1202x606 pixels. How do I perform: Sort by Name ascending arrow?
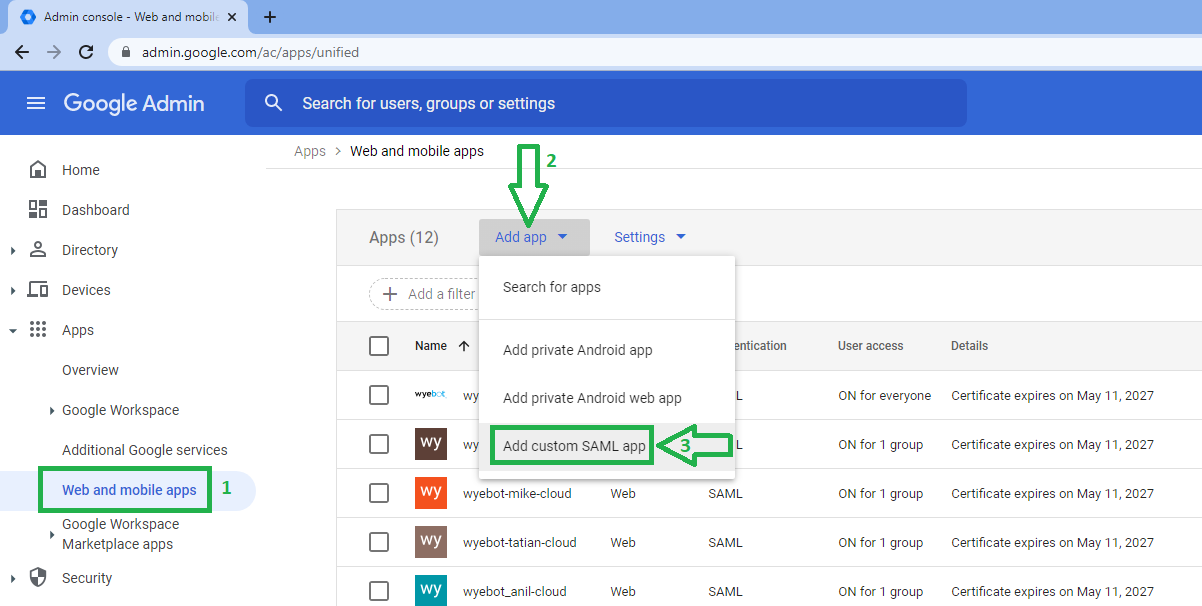[x=464, y=346]
